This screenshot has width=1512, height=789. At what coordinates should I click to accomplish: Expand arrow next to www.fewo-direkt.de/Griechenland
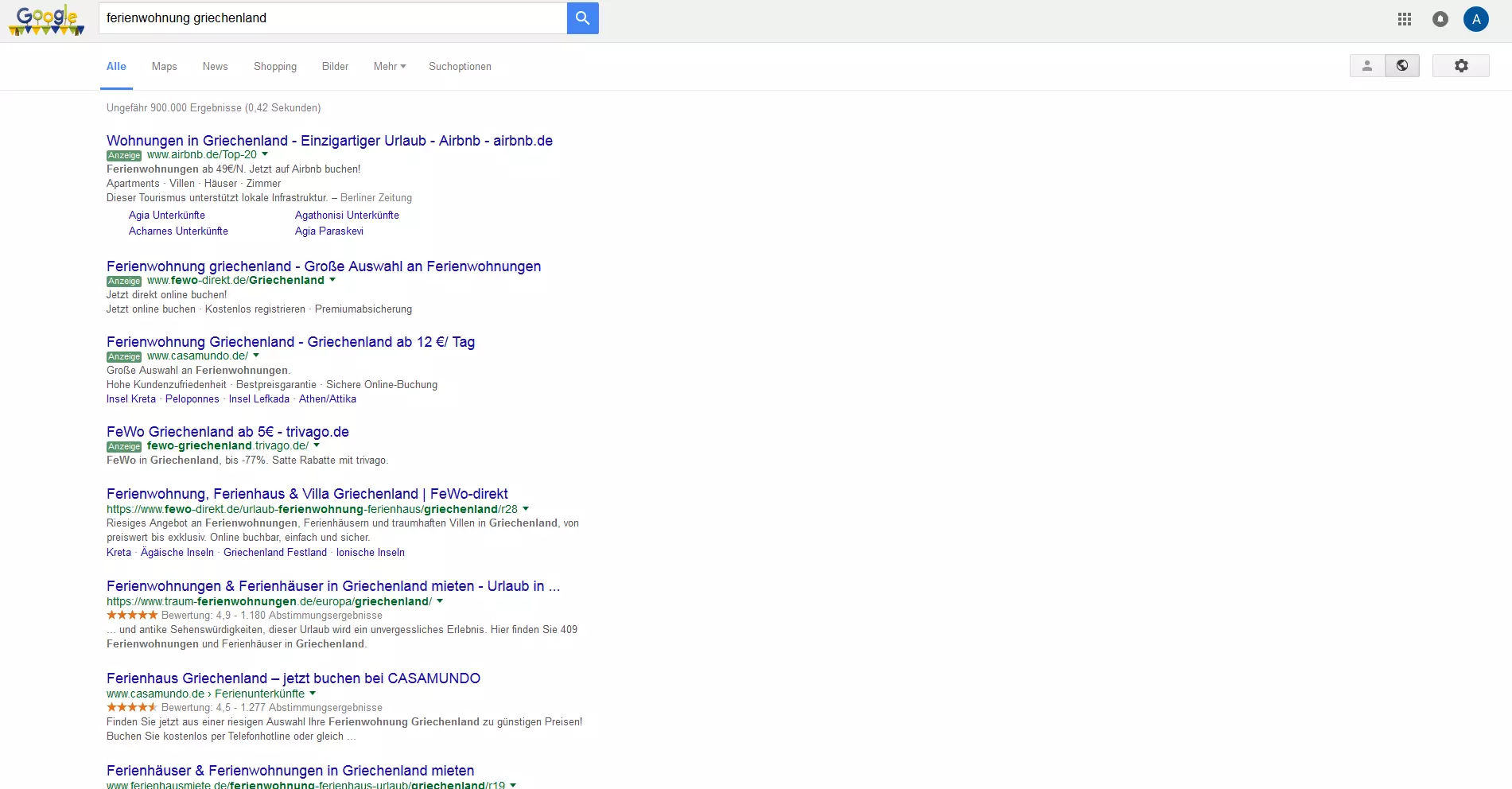coord(332,280)
